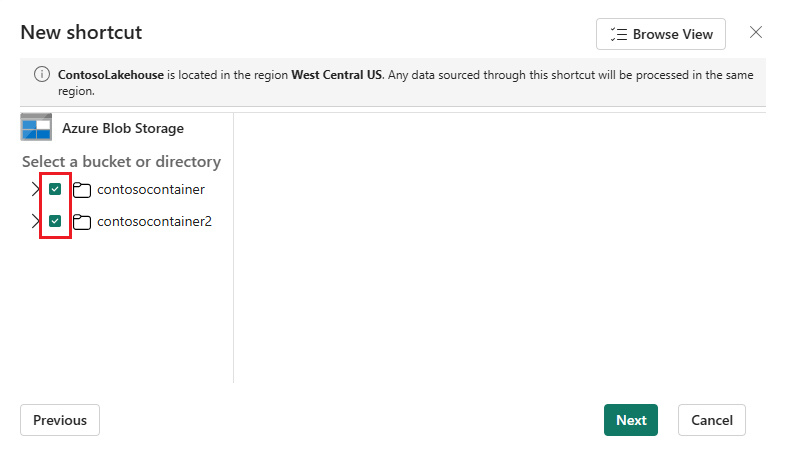Select the contosocontainer tree item label
Screen dimensions: 785x452
click(x=151, y=189)
